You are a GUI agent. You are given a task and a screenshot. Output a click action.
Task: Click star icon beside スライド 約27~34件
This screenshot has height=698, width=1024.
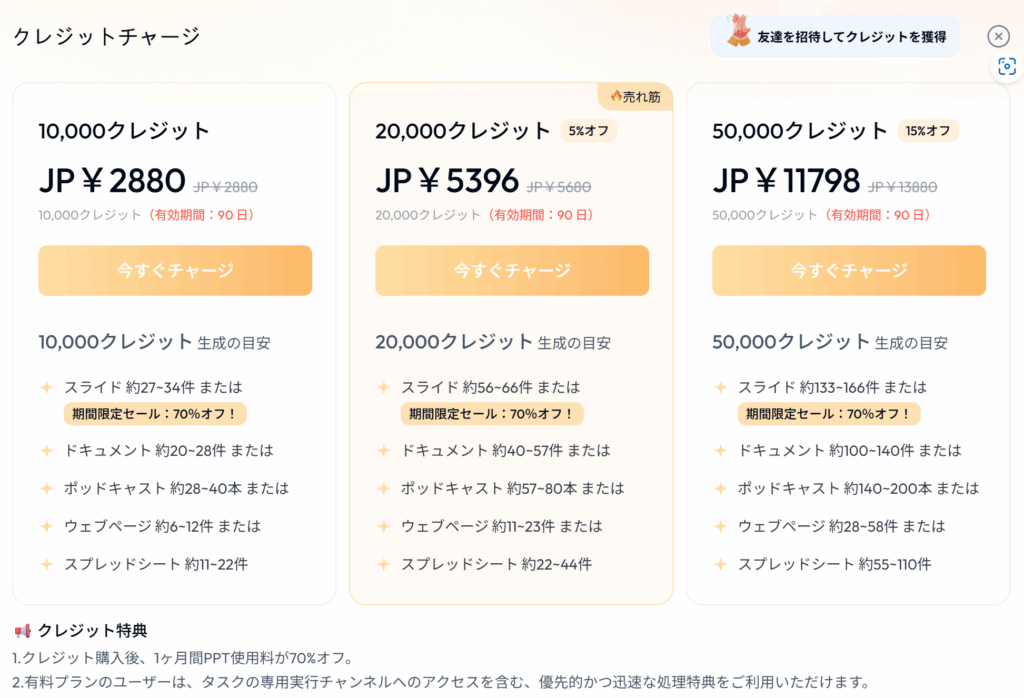click(47, 388)
